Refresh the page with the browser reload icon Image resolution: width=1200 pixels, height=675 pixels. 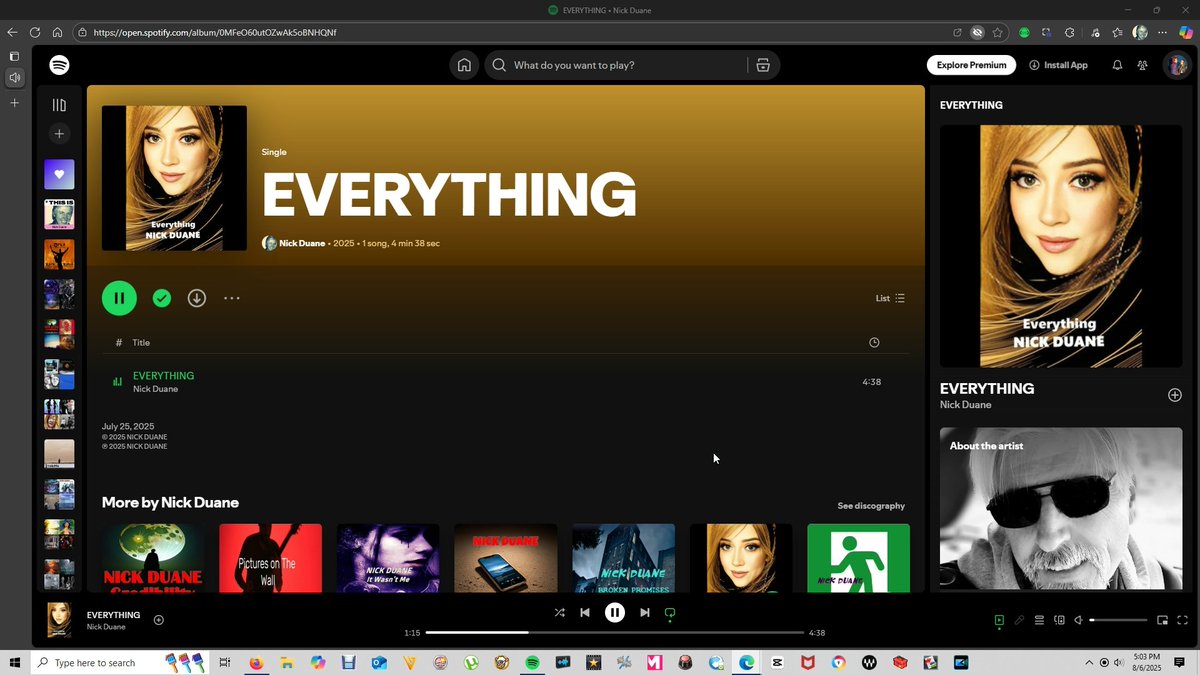coord(35,32)
